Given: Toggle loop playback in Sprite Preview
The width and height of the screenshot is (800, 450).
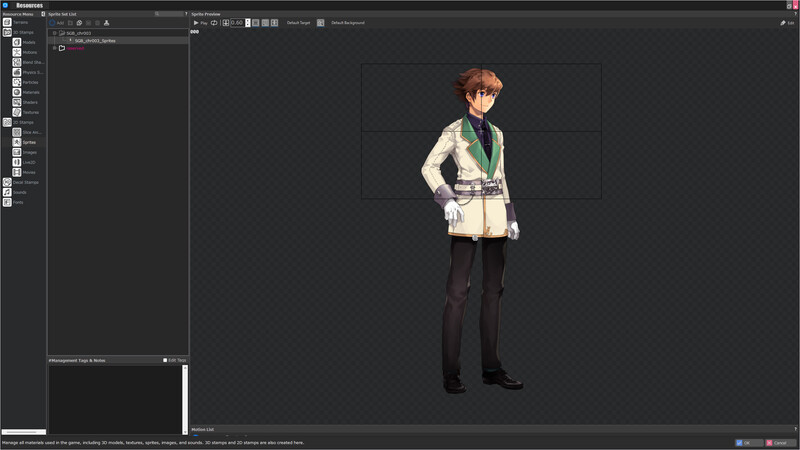Looking at the screenshot, I should click(x=214, y=23).
